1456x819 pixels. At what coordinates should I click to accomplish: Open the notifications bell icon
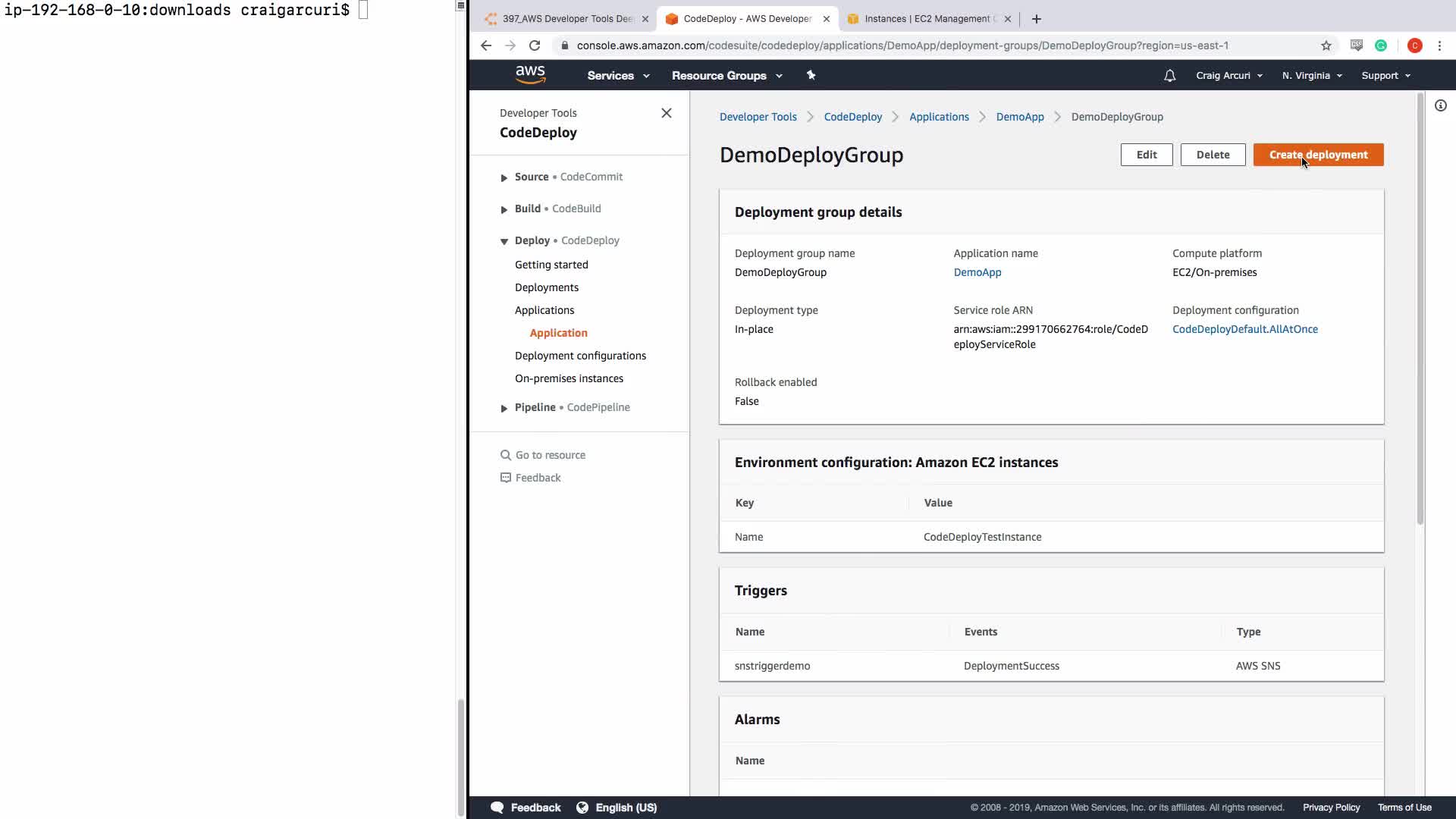click(x=1169, y=76)
